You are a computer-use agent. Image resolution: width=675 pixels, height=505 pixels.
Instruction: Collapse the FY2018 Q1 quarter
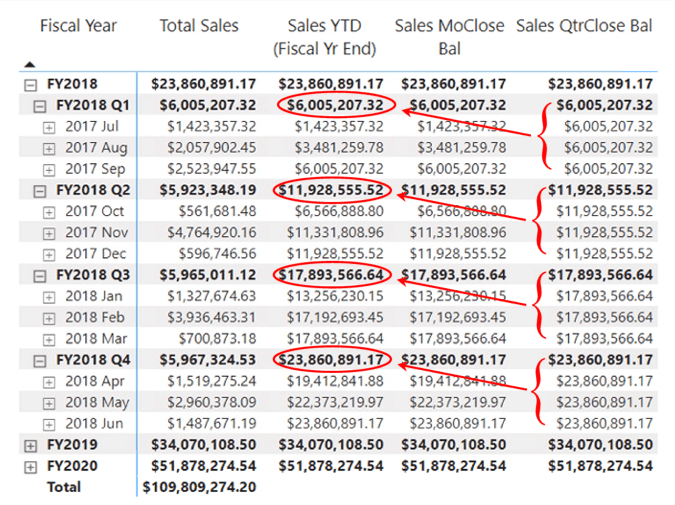tap(40, 104)
